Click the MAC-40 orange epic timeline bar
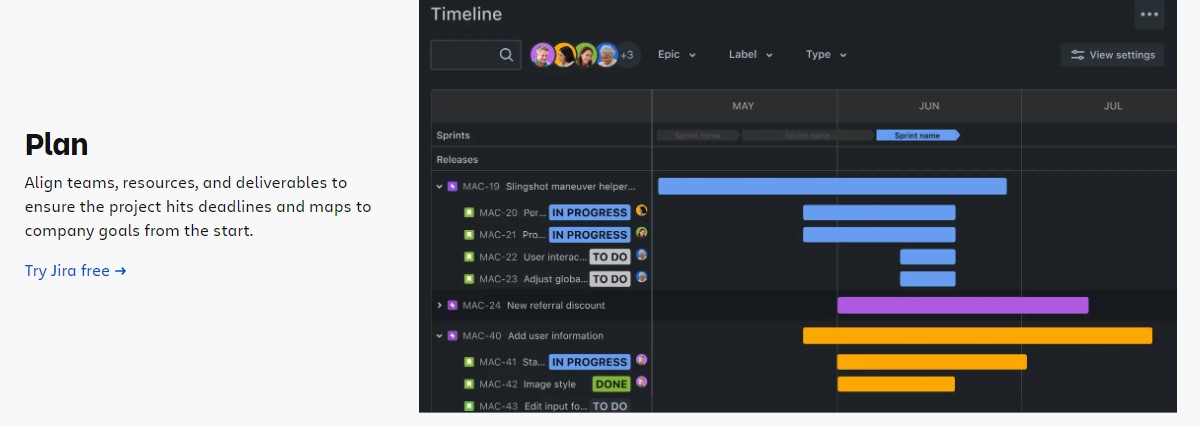 [978, 336]
